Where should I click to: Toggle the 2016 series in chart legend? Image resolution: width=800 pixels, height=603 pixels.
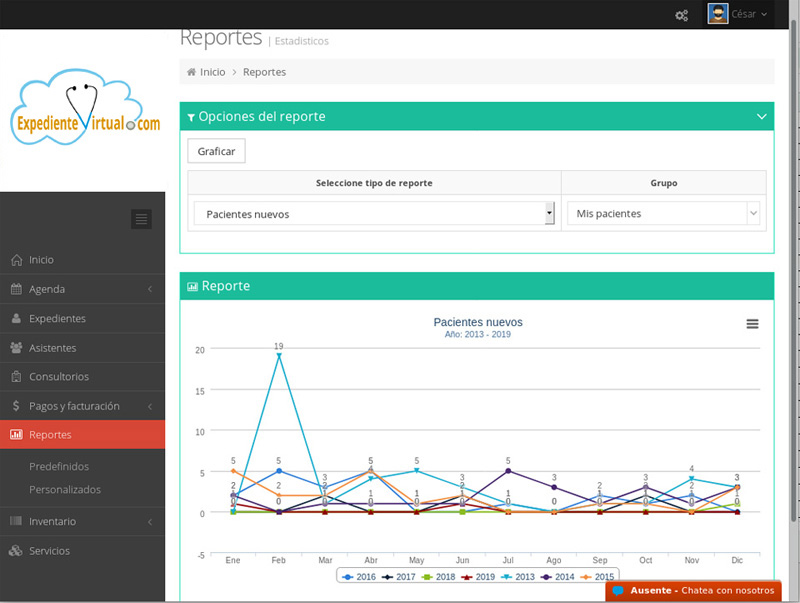click(x=359, y=576)
